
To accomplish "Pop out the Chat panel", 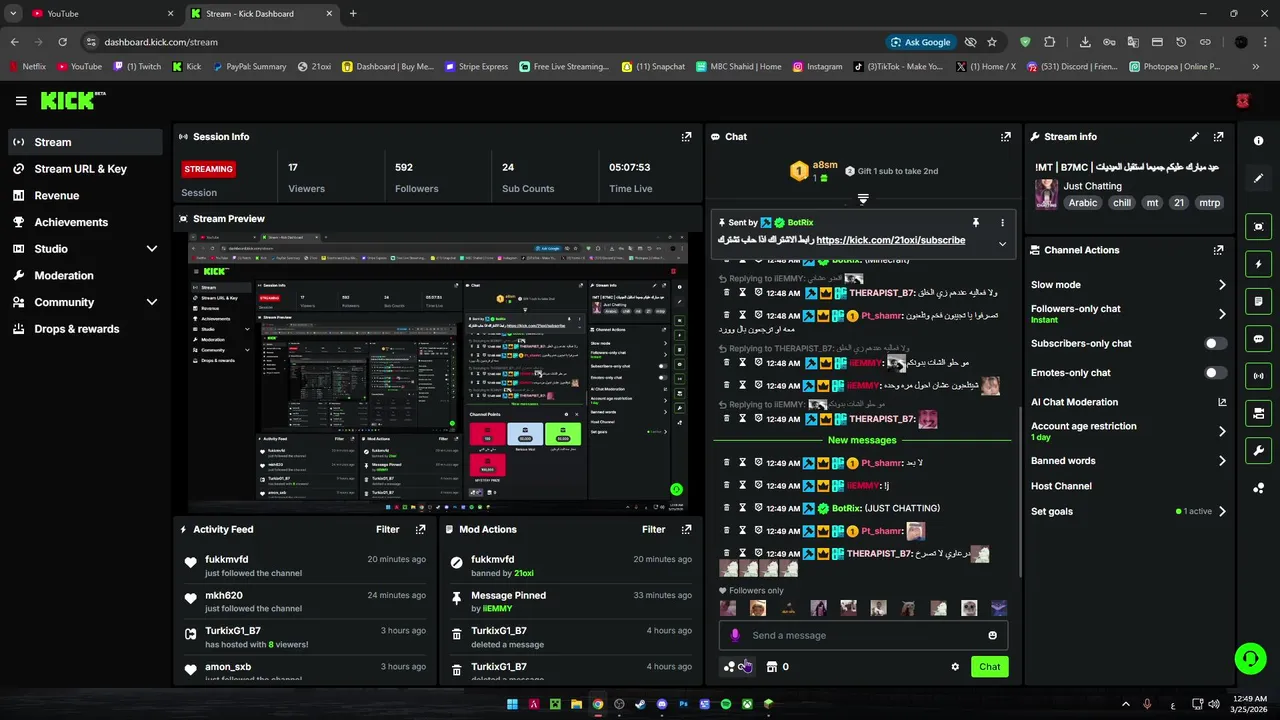I will tap(1005, 137).
